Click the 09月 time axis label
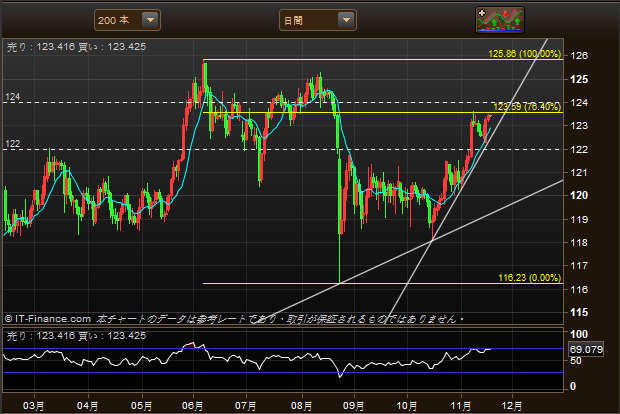This screenshot has height=414, width=620. click(x=353, y=406)
